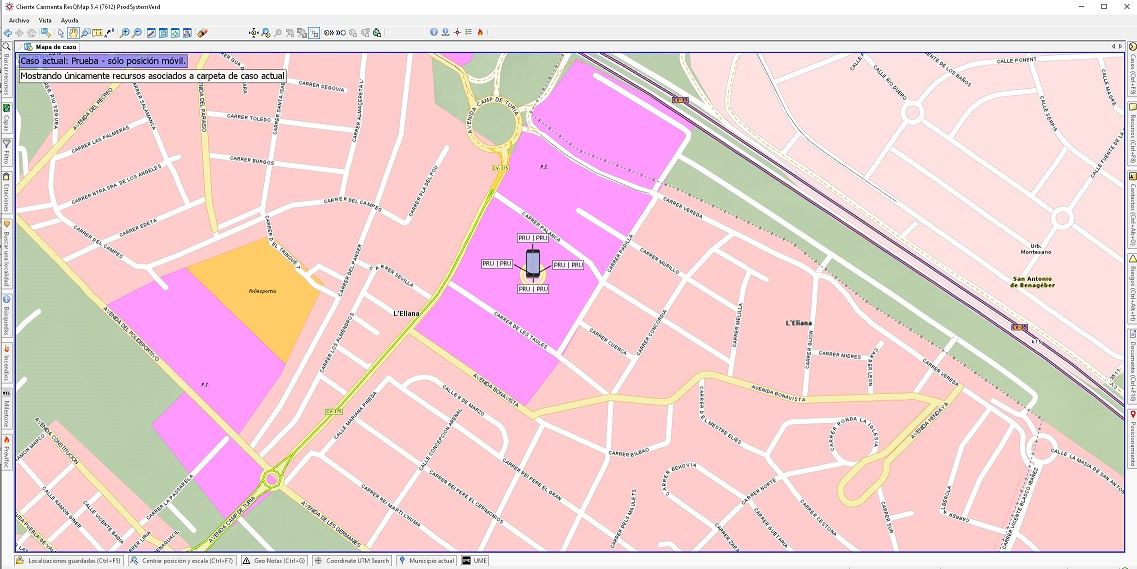The width and height of the screenshot is (1137, 569).
Task: Expand the Recursos side panel
Action: pos(1131,124)
